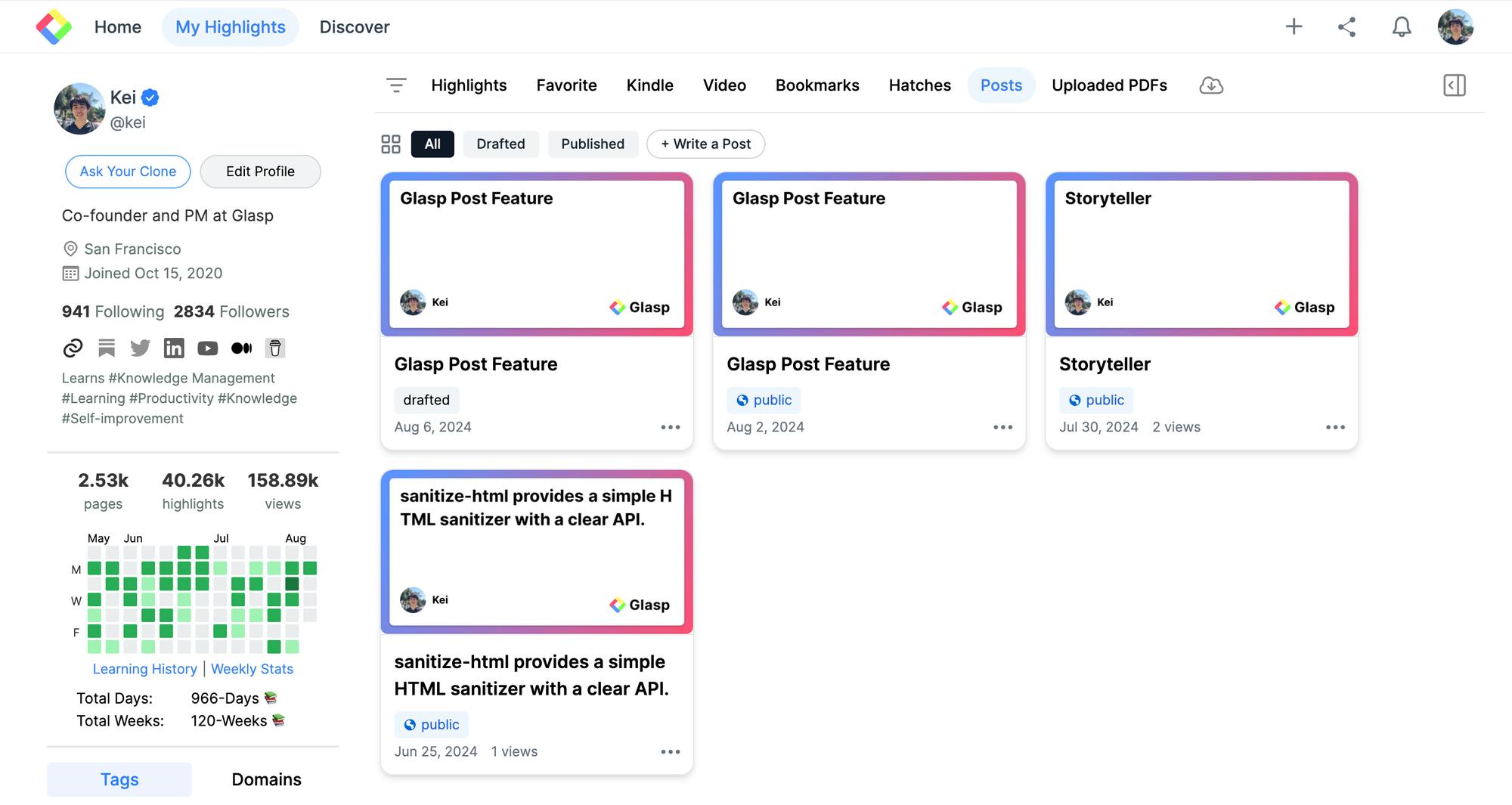This screenshot has width=1512, height=805.
Task: View the 941 Following list
Action: pos(113,311)
